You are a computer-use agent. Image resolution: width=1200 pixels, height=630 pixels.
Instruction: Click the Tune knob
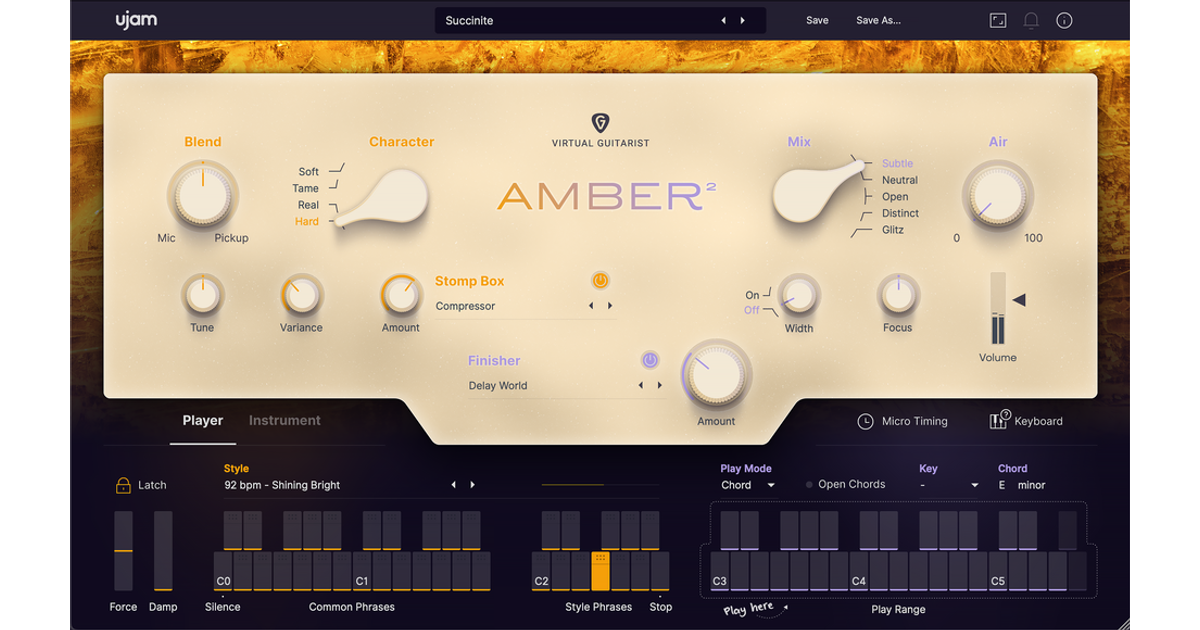tap(202, 295)
